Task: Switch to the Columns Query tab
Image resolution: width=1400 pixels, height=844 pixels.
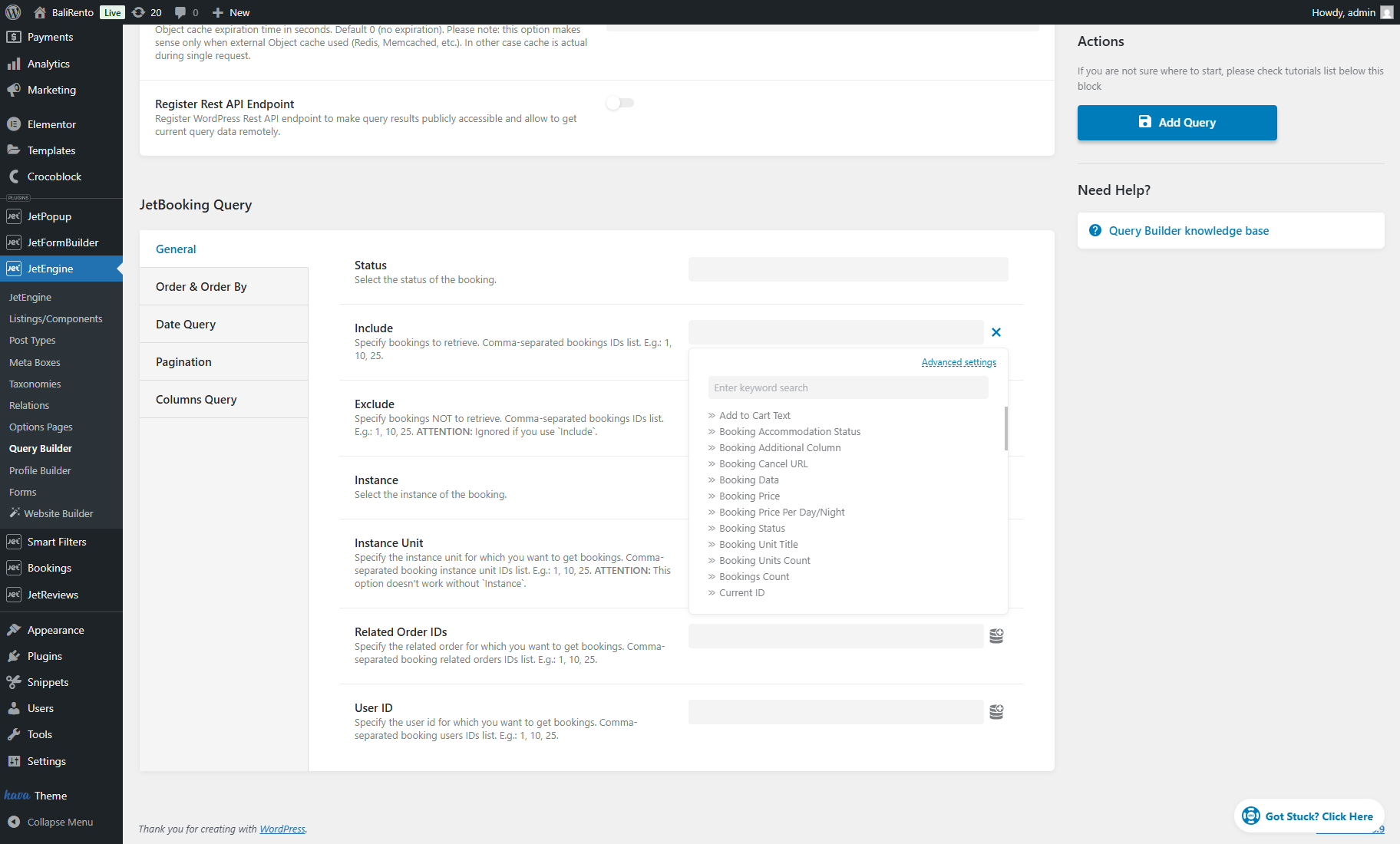Action: coord(224,400)
